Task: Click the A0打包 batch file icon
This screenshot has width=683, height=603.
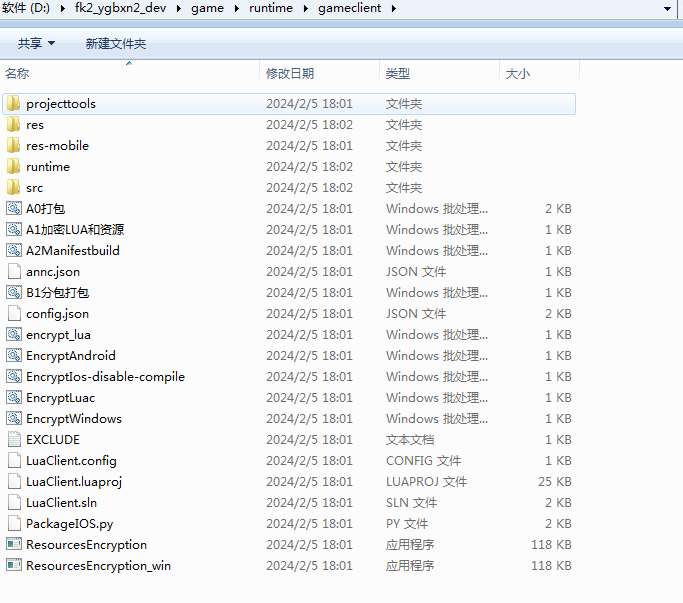Action: click(x=13, y=209)
